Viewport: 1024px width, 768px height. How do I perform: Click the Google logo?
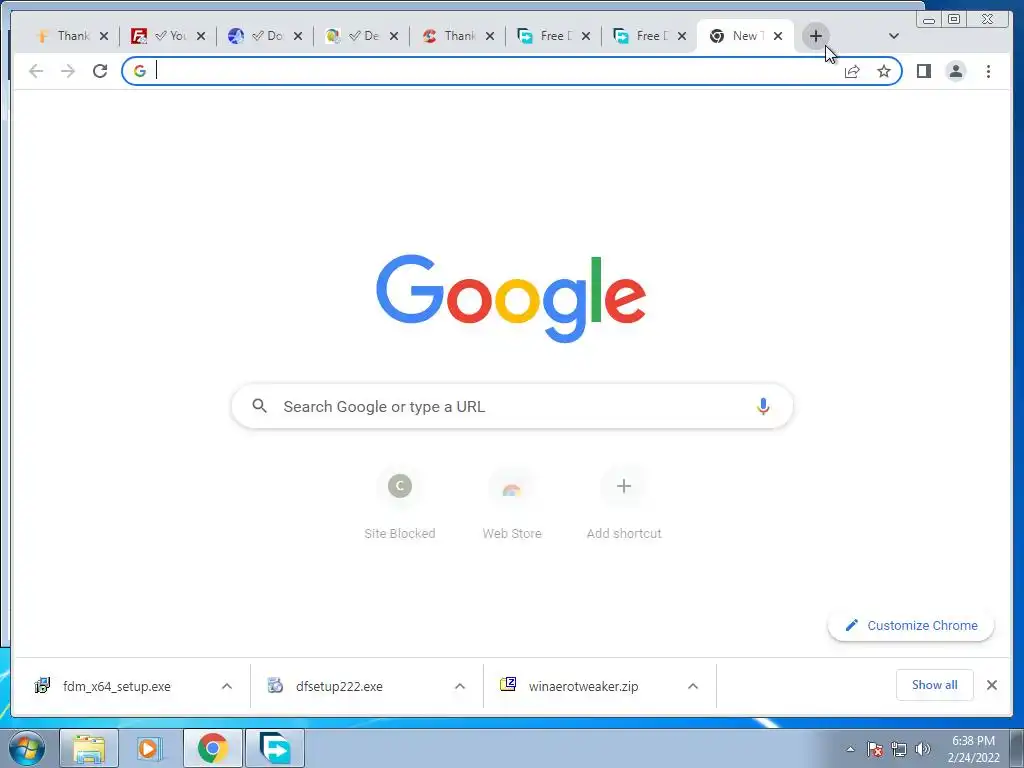point(511,298)
